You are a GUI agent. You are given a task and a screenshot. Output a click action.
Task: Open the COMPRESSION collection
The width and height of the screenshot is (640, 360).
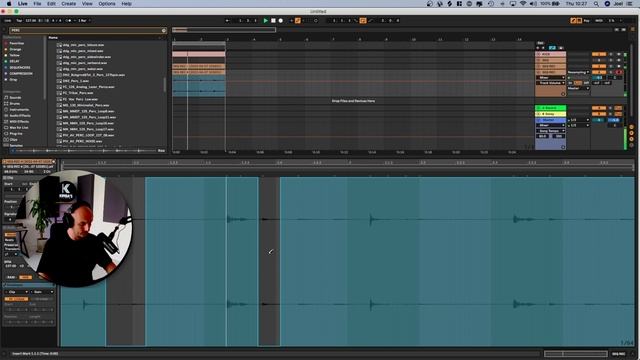[21, 73]
